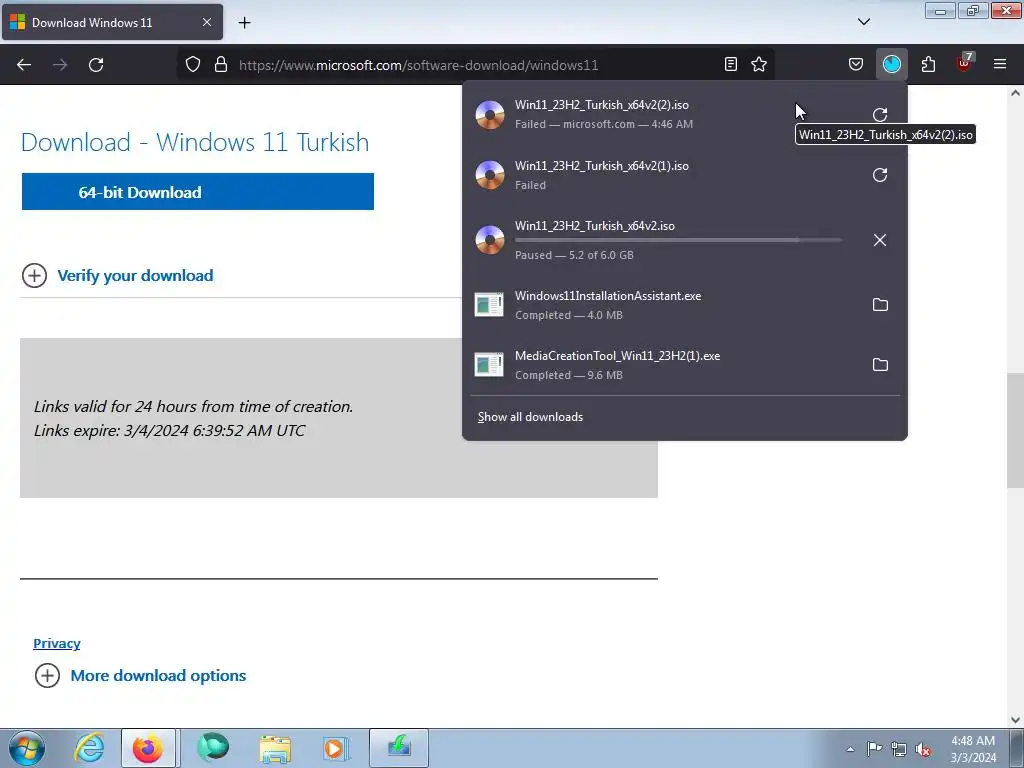The image size is (1024, 768).
Task: Click the paused Win11_23H2_Turkish_x64v2.iso entry name
Action: (594, 226)
